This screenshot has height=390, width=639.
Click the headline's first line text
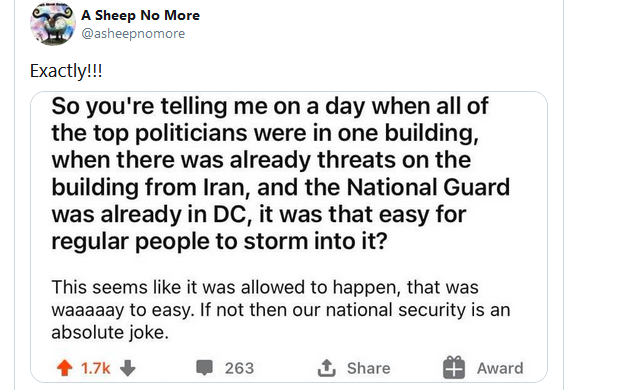point(270,106)
